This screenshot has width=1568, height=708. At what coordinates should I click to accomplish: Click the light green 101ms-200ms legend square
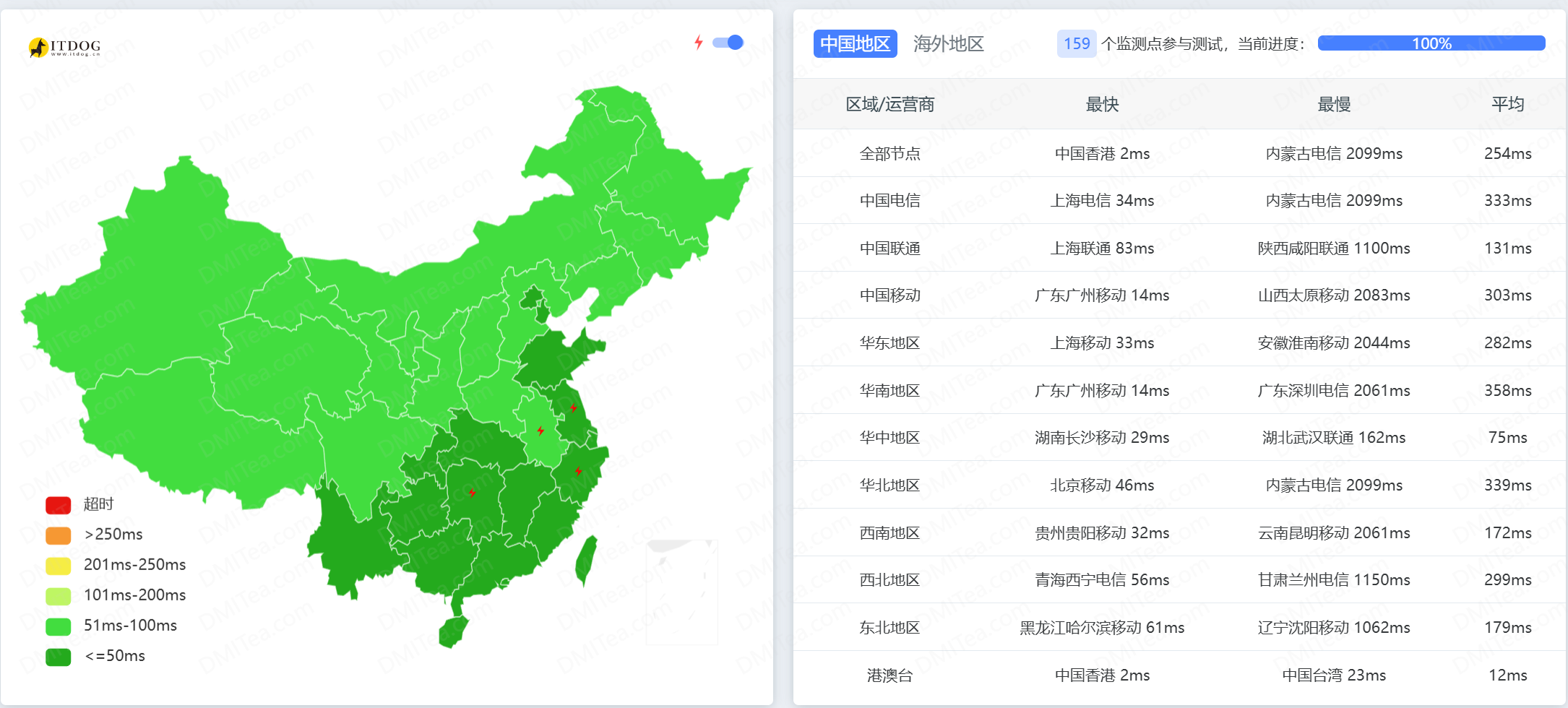(x=58, y=595)
